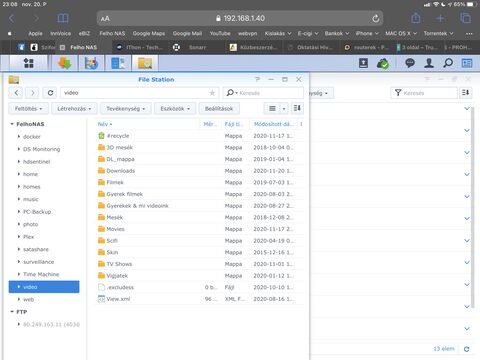Open a new Safari tab with plus
Viewport: 480px width, 360px height.
pos(440,18)
